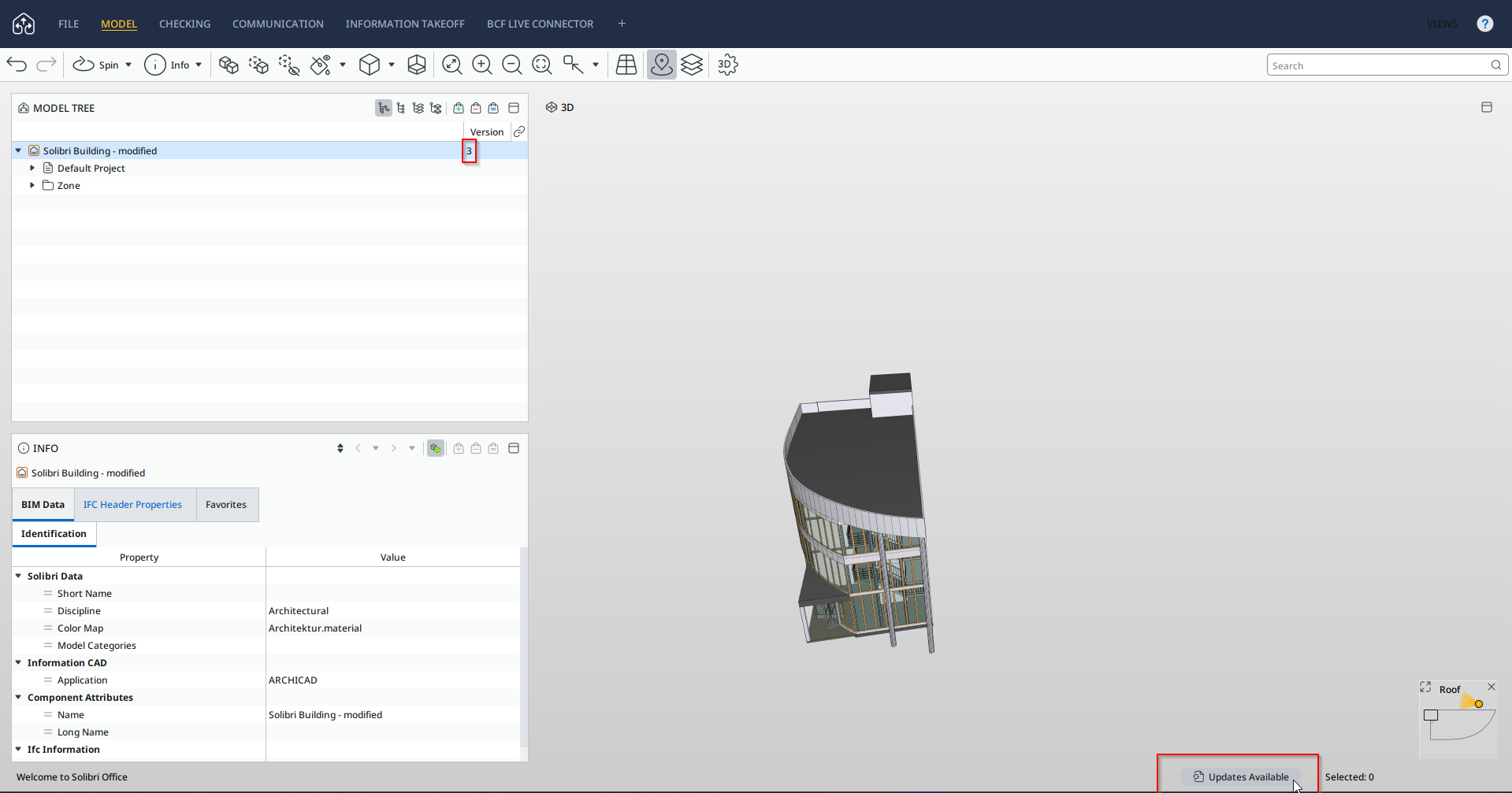Collapse the Component Attributes property group
1512x793 pixels.
point(18,697)
